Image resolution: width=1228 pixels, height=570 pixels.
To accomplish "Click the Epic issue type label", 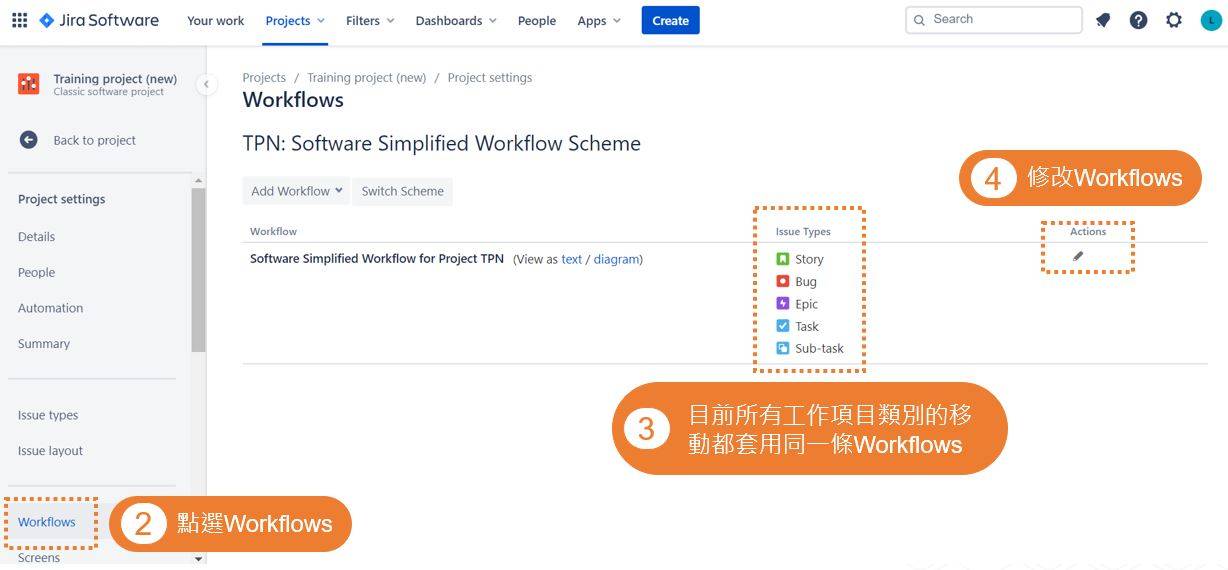I will tap(806, 304).
